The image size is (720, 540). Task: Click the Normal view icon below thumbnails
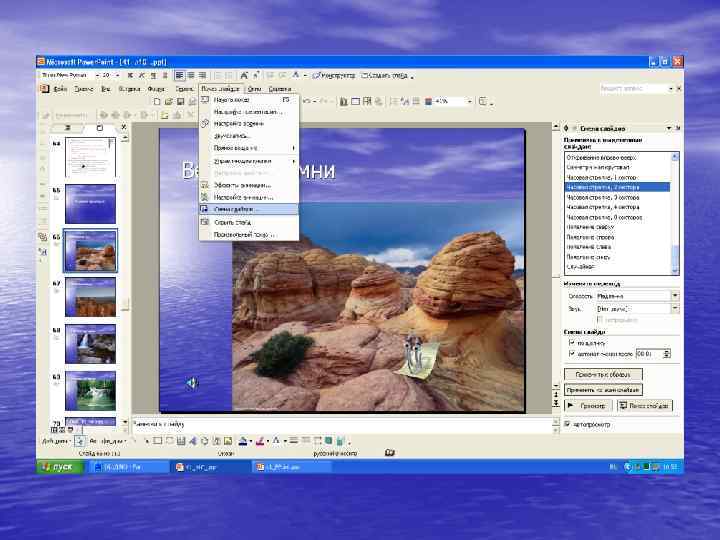point(54,430)
